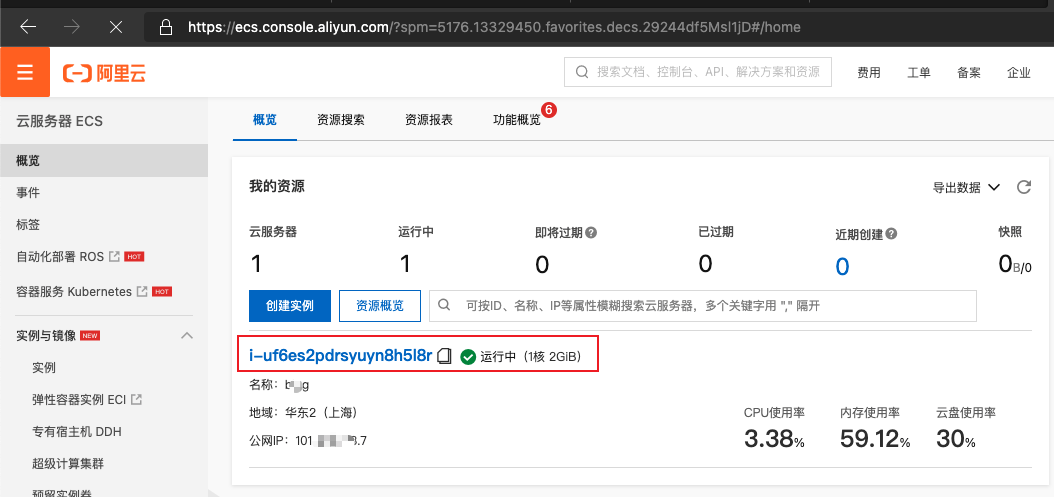Click help icon next to 即将过期
Screen dimensions: 1054x497
click(591, 233)
